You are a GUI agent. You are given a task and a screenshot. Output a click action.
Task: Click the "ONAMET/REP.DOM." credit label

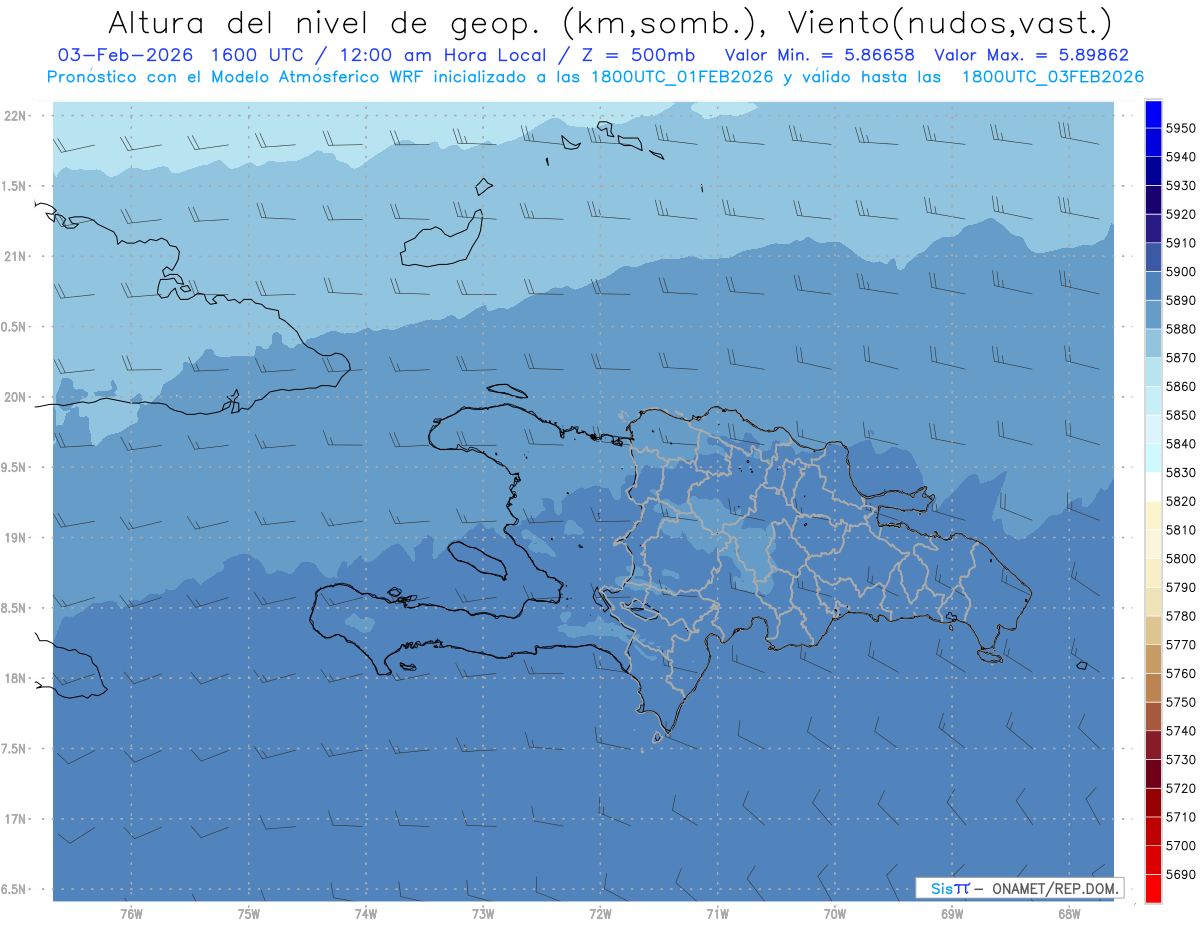pos(1054,888)
